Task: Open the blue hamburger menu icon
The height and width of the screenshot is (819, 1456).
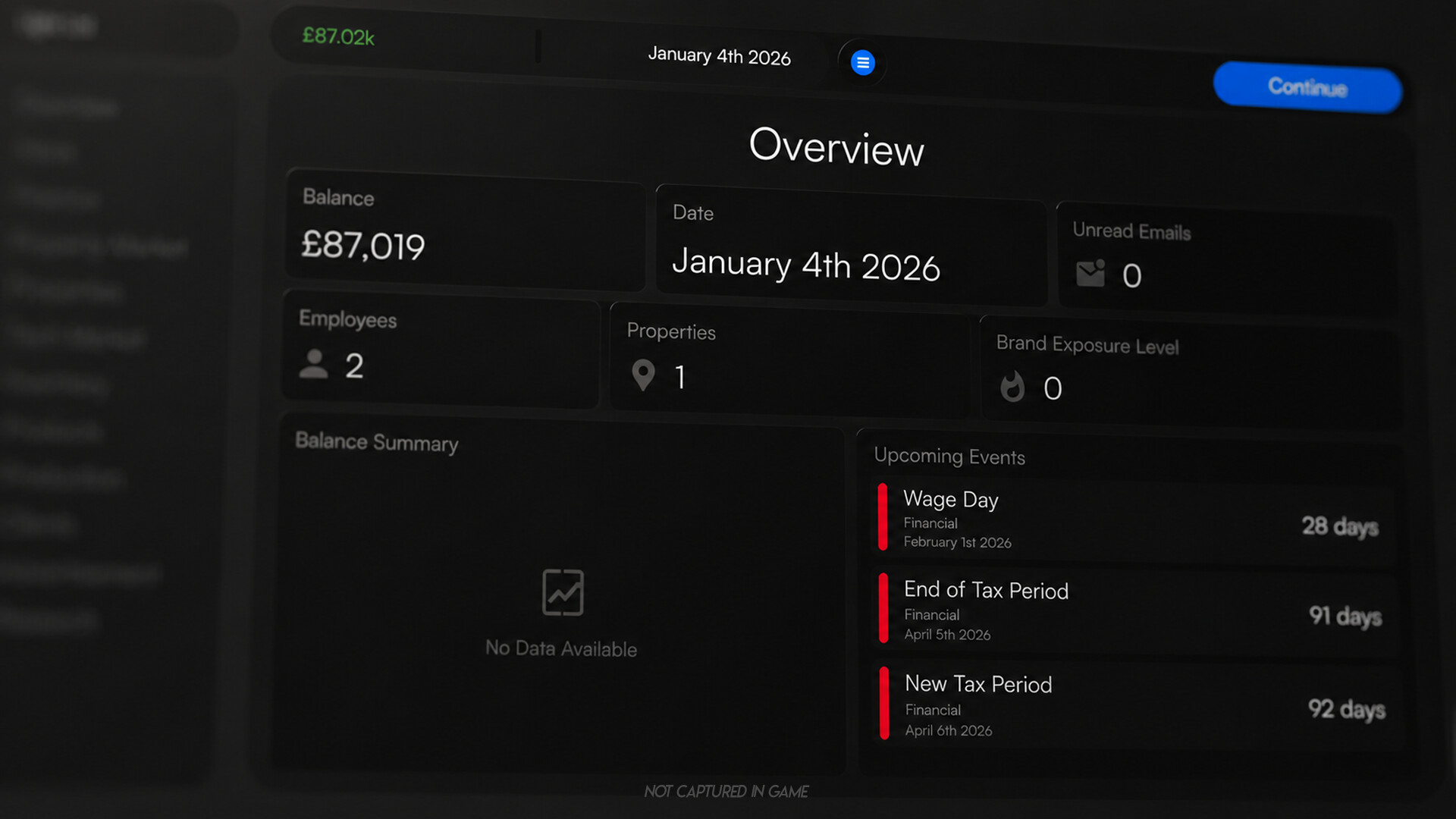Action: pyautogui.click(x=862, y=62)
